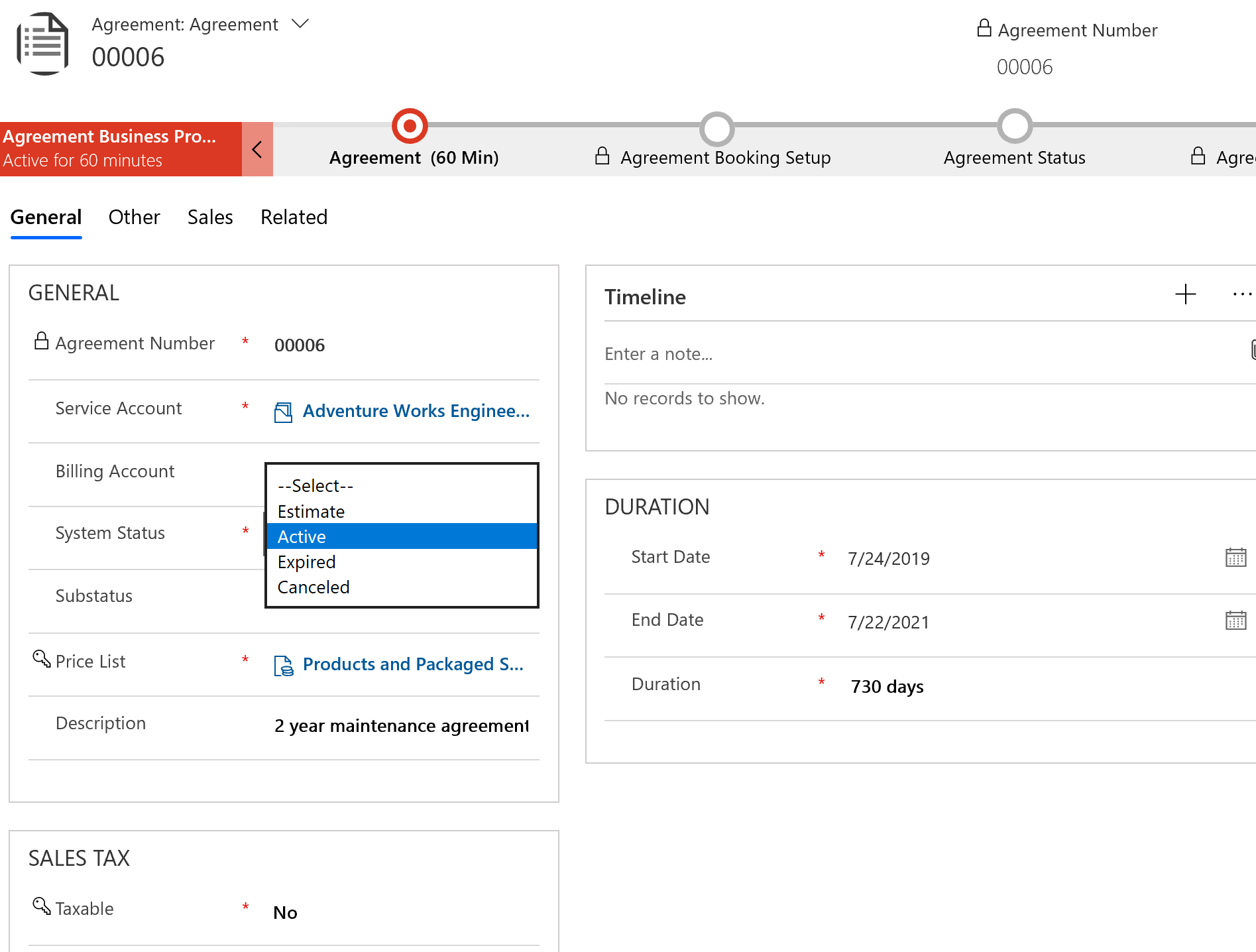1256x952 pixels.
Task: Open the Products and Packaged S... price list link
Action: [413, 664]
